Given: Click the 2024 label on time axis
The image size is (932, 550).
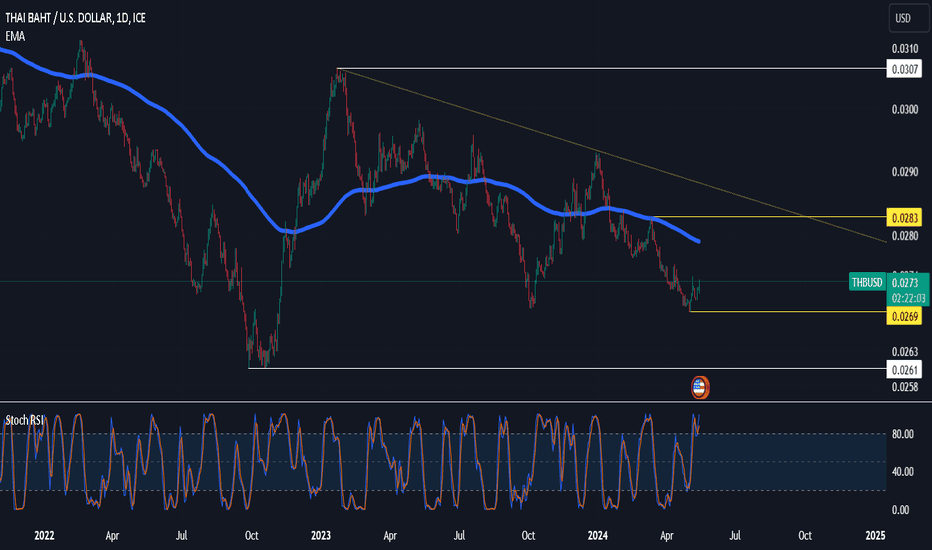Looking at the screenshot, I should pos(597,535).
